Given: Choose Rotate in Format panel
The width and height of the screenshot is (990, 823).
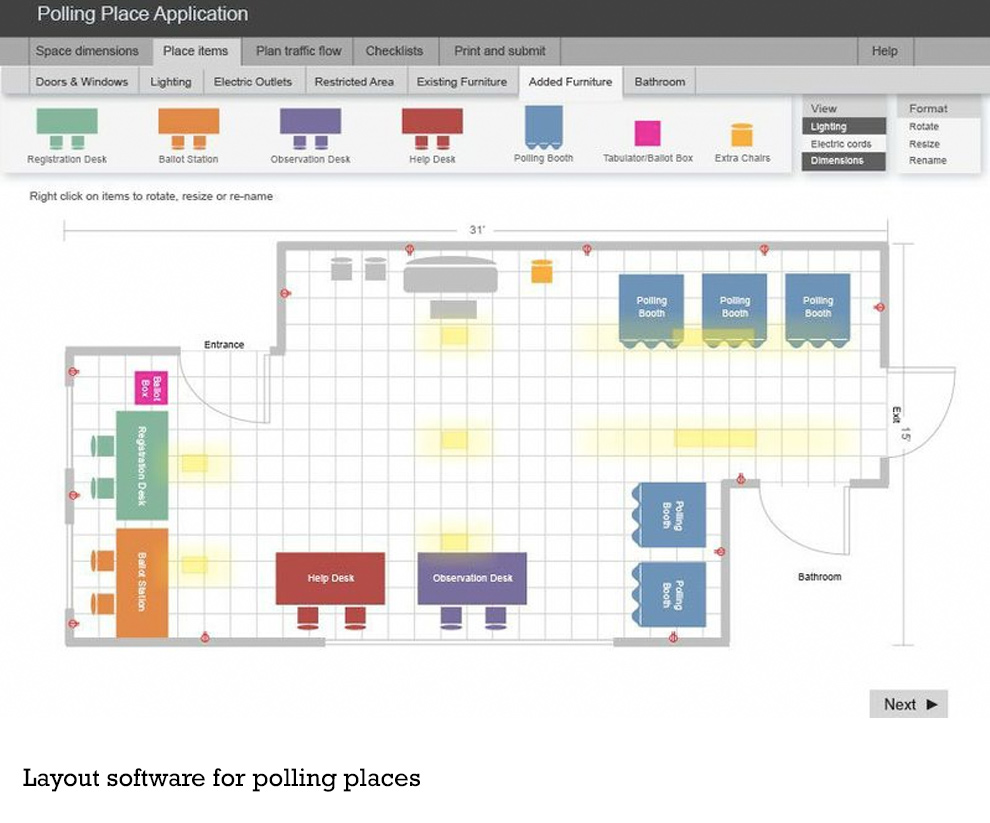Looking at the screenshot, I should [923, 127].
